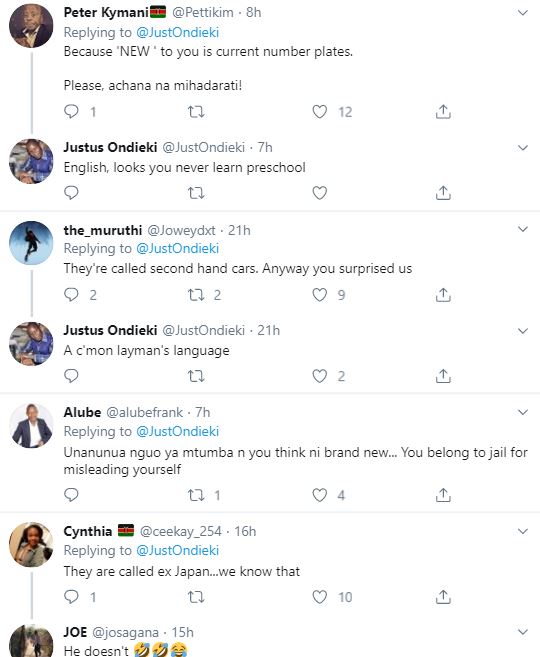Open Justus Ondieki's profile name in 7h tweet
This screenshot has height=657, width=540.
point(111,147)
